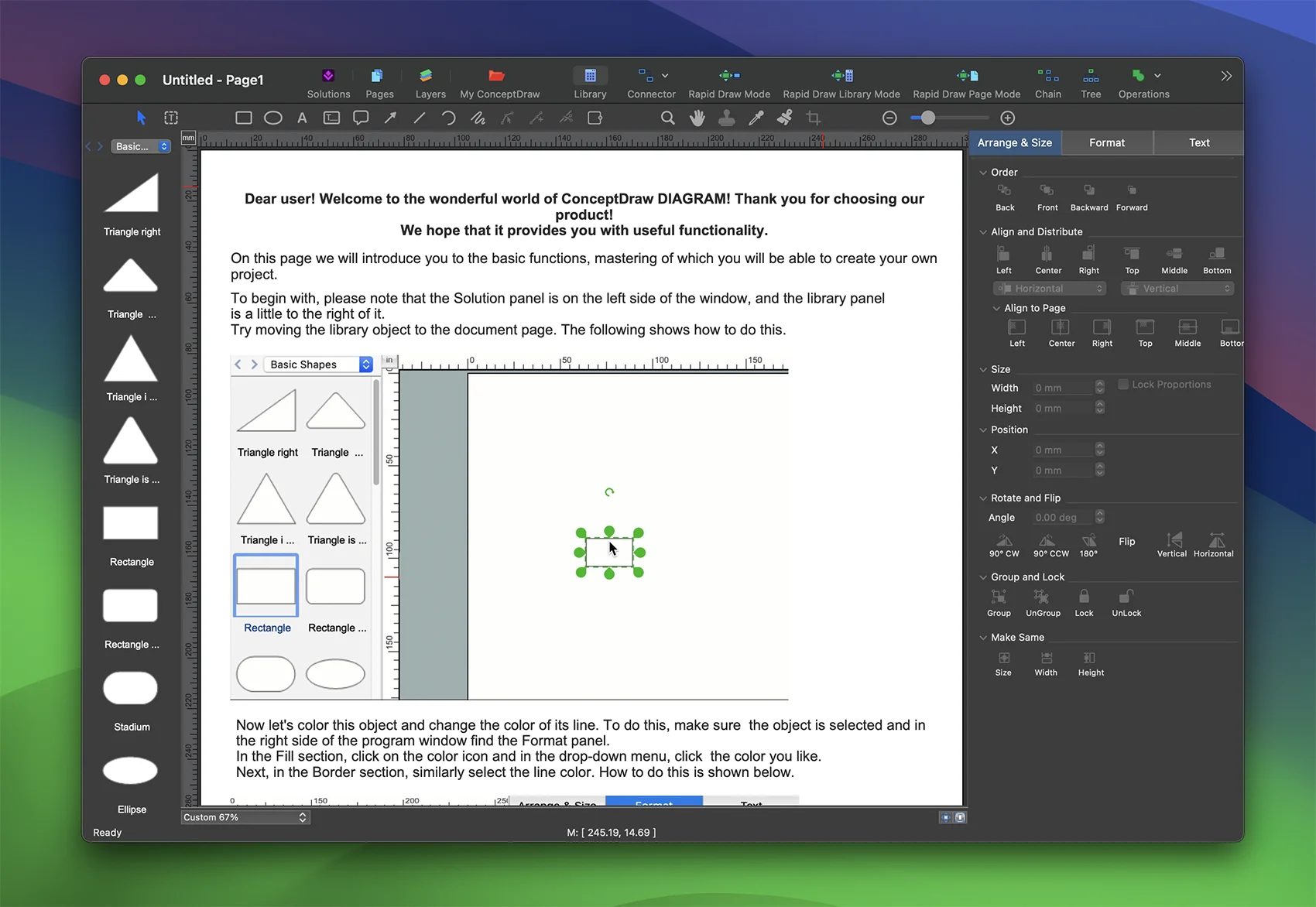The image size is (1316, 907).
Task: Toggle Rapid Draw Mode
Action: tap(729, 84)
